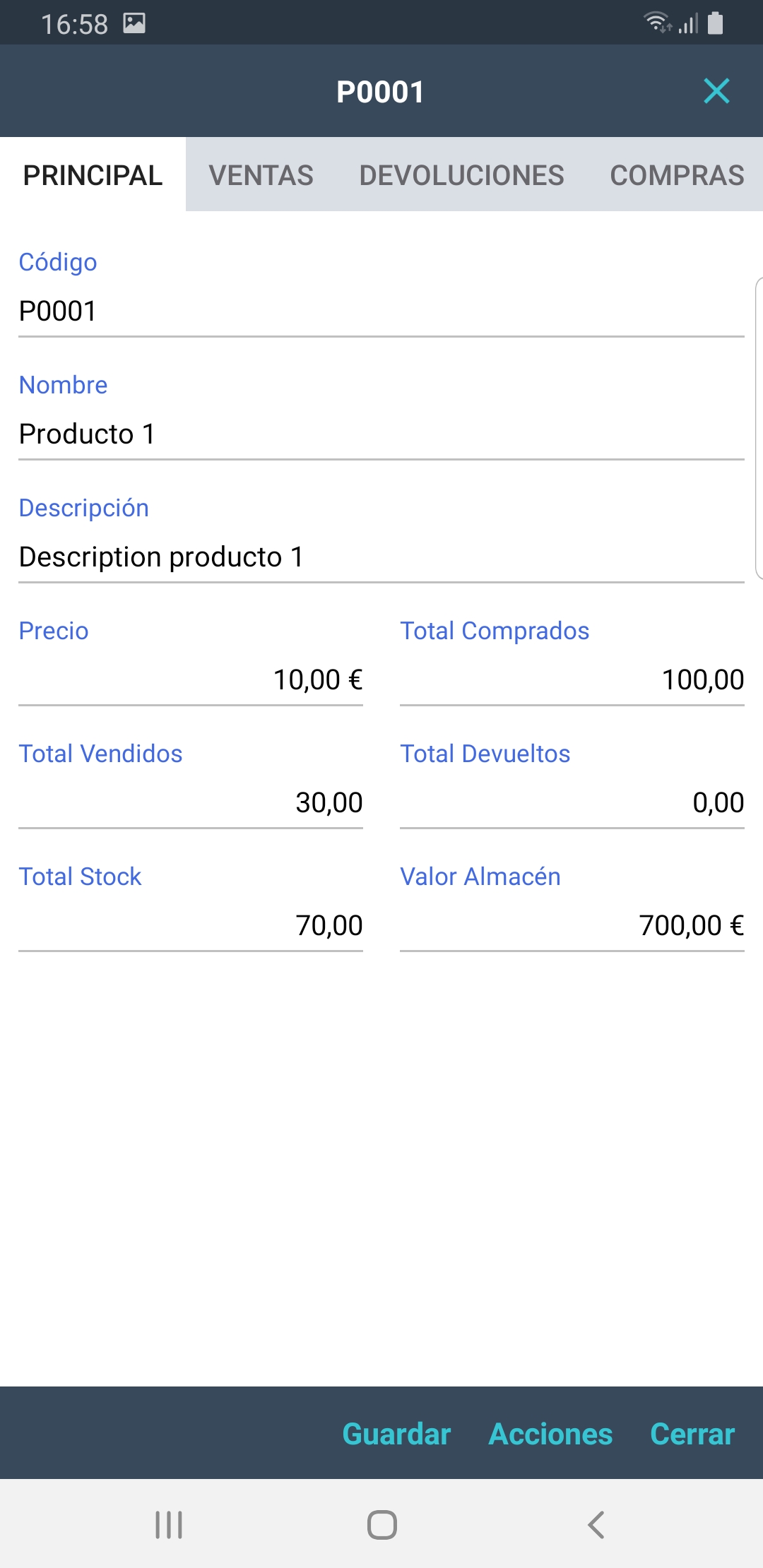Tap the Total Stock value field
763x1568 pixels.
tap(191, 926)
